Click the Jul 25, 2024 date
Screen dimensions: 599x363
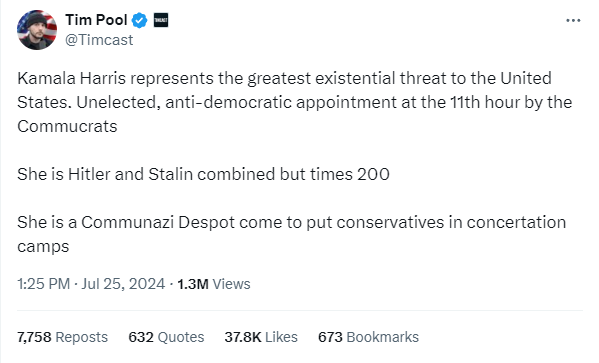(x=123, y=284)
